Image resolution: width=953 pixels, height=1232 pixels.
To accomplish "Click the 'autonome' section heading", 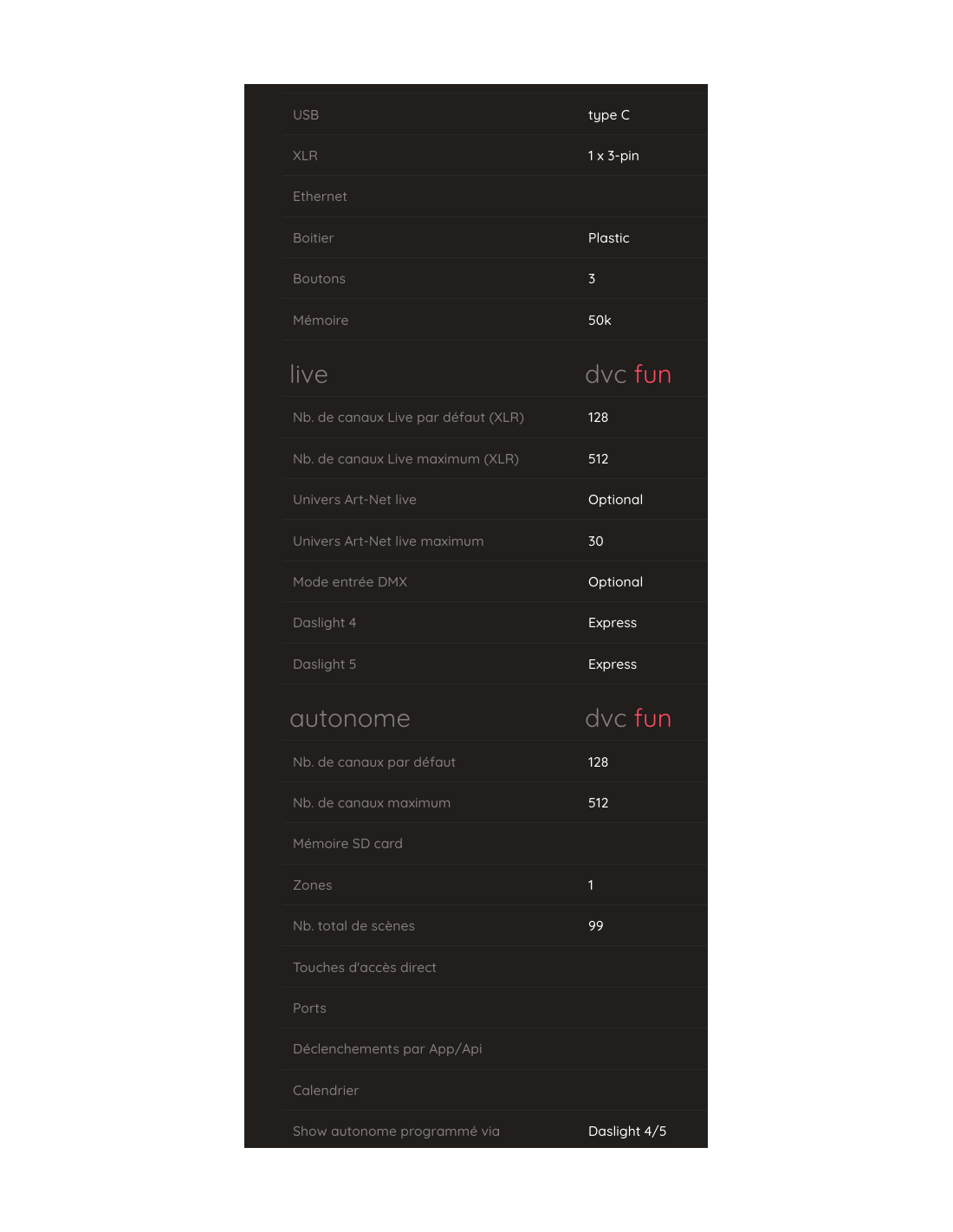I will tap(350, 718).
